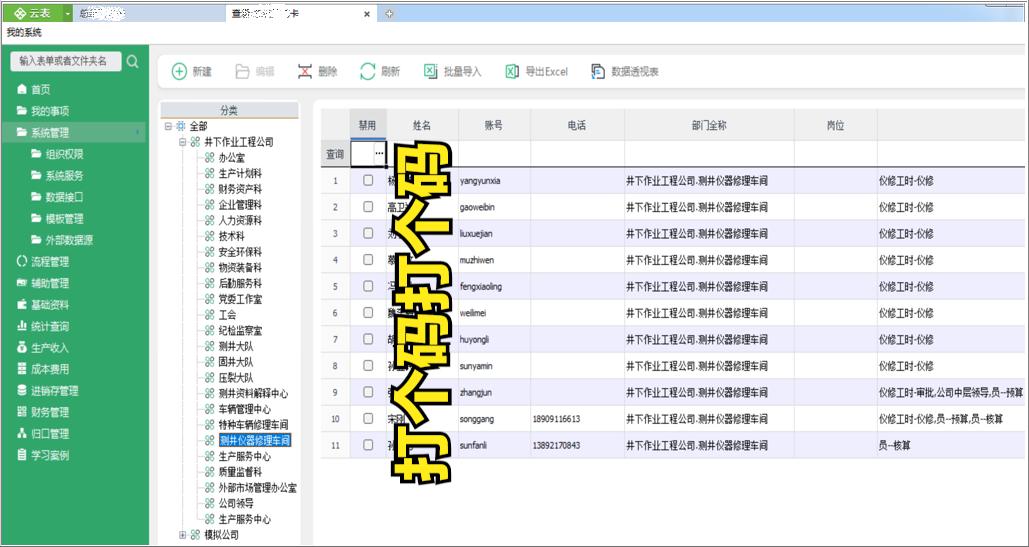Image resolution: width=1029 pixels, height=547 pixels.
Task: Click the 流程管理 icon in the sidebar
Action: pos(22,262)
